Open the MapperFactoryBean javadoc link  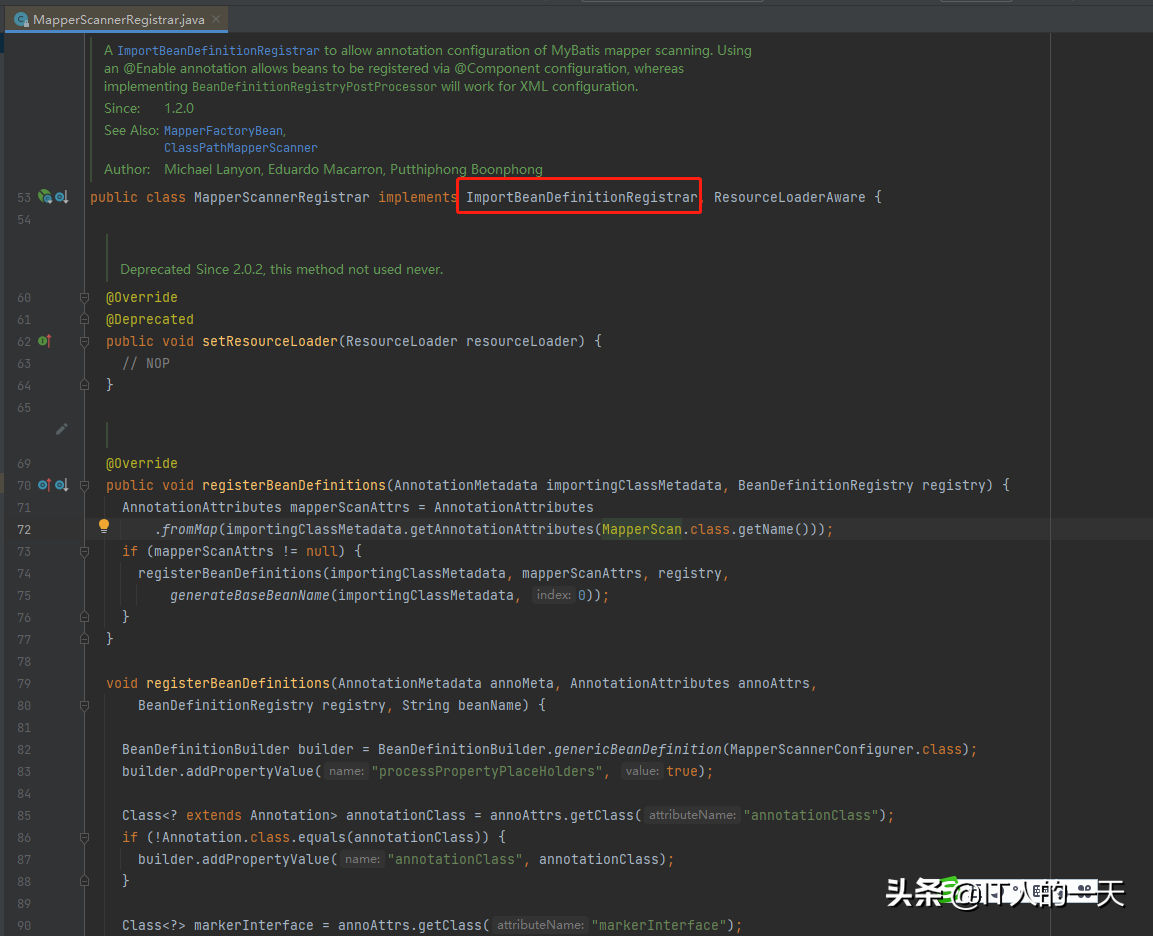point(222,130)
